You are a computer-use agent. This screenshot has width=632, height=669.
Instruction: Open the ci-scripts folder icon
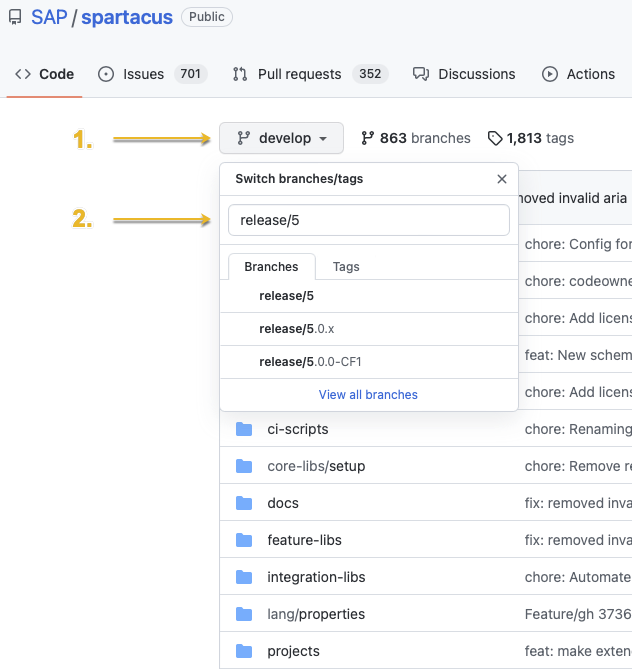point(244,429)
